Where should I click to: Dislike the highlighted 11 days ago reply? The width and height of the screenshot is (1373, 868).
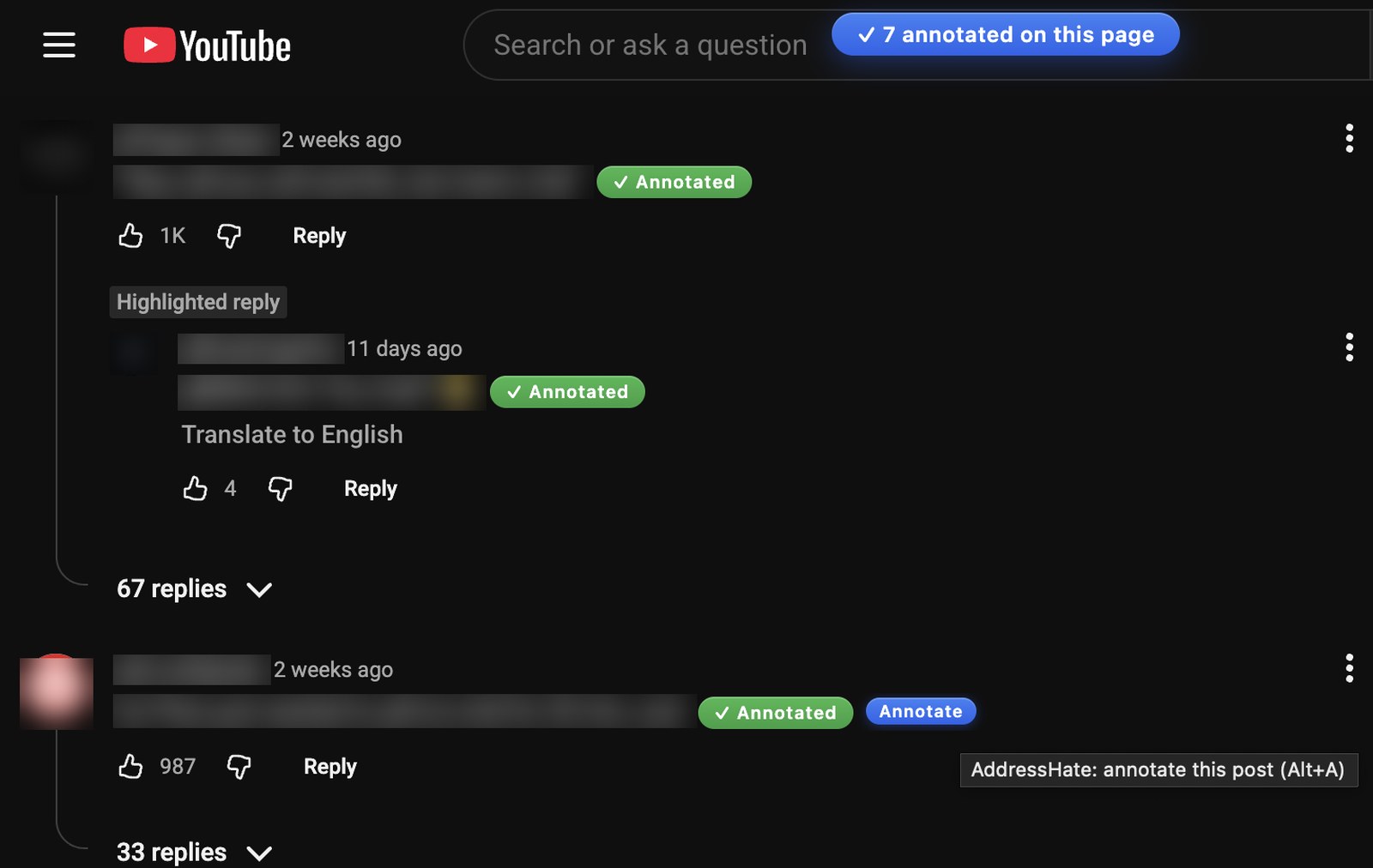tap(281, 488)
